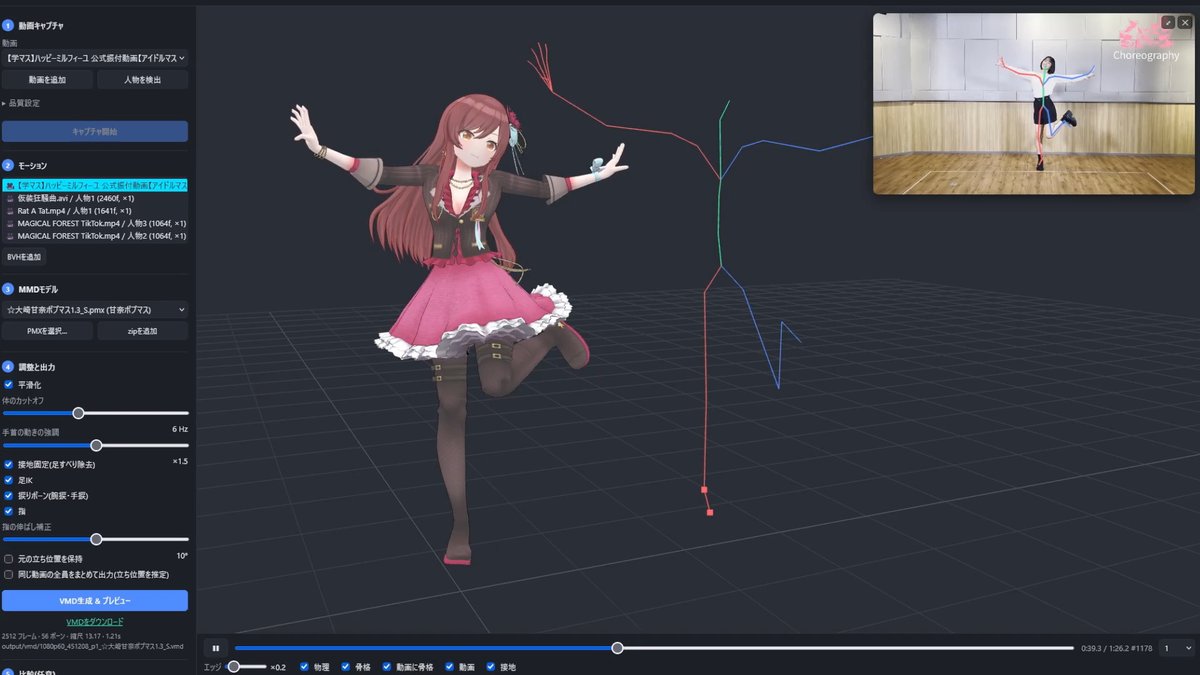The image size is (1200, 675).
Task: Expand the 品質設定 quality settings section
Action: tap(22, 103)
